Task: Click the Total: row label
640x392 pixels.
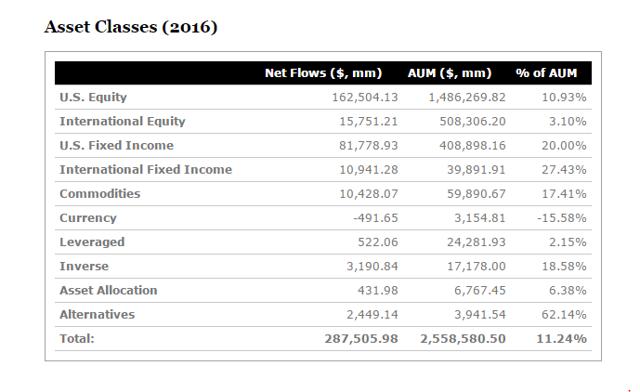Action: tap(77, 338)
